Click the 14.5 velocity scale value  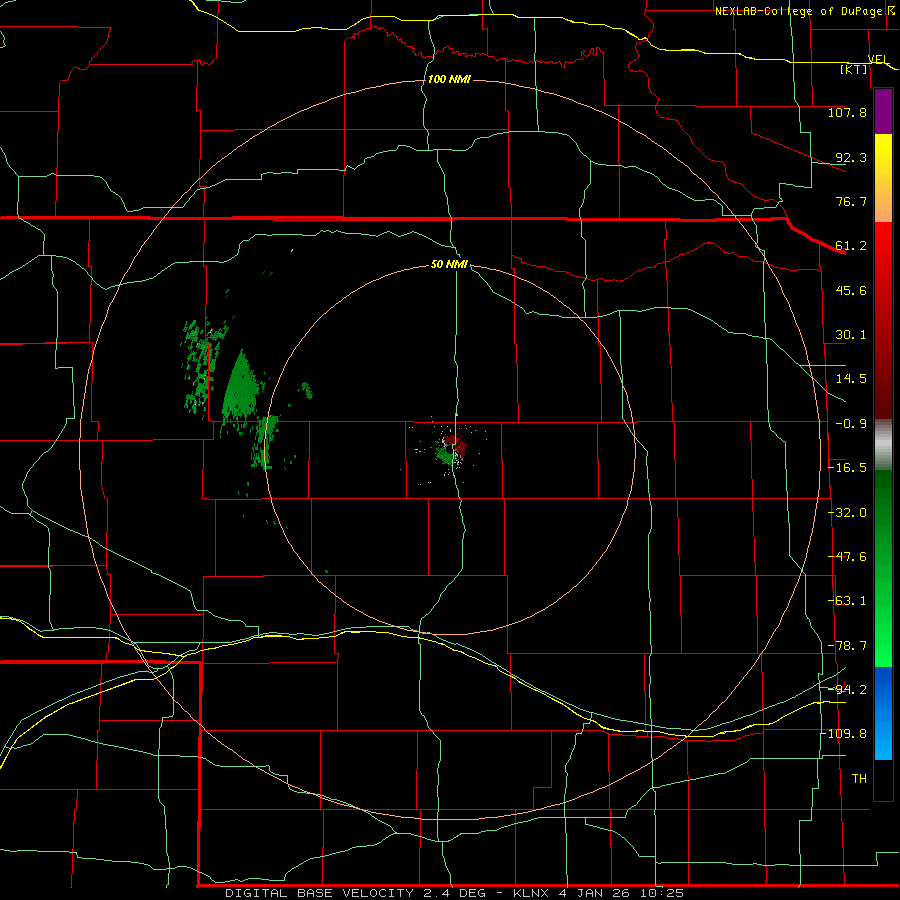pyautogui.click(x=851, y=379)
